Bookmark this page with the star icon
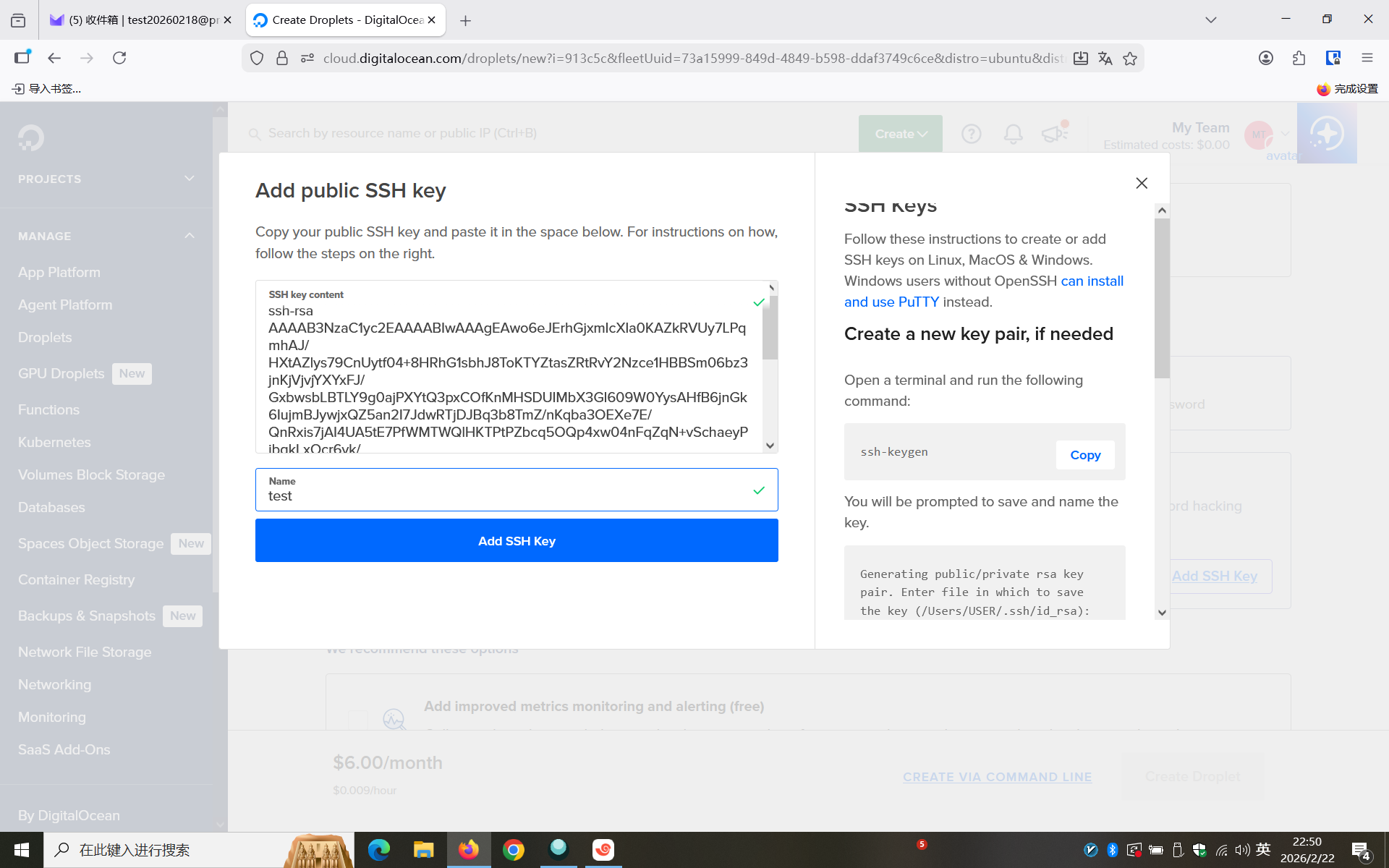Screen dimensions: 1389x868 point(1130,59)
